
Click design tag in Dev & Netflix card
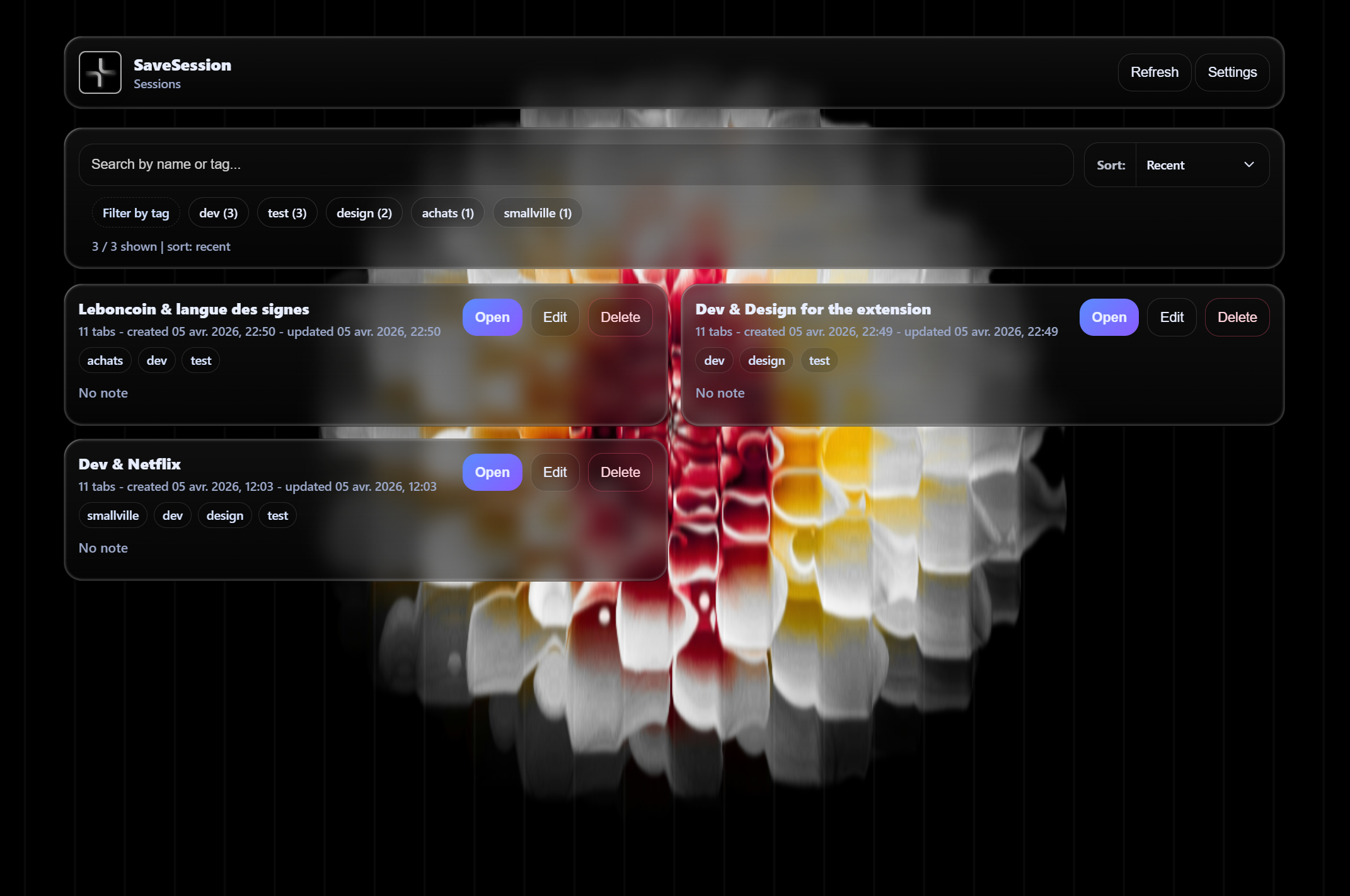point(224,515)
